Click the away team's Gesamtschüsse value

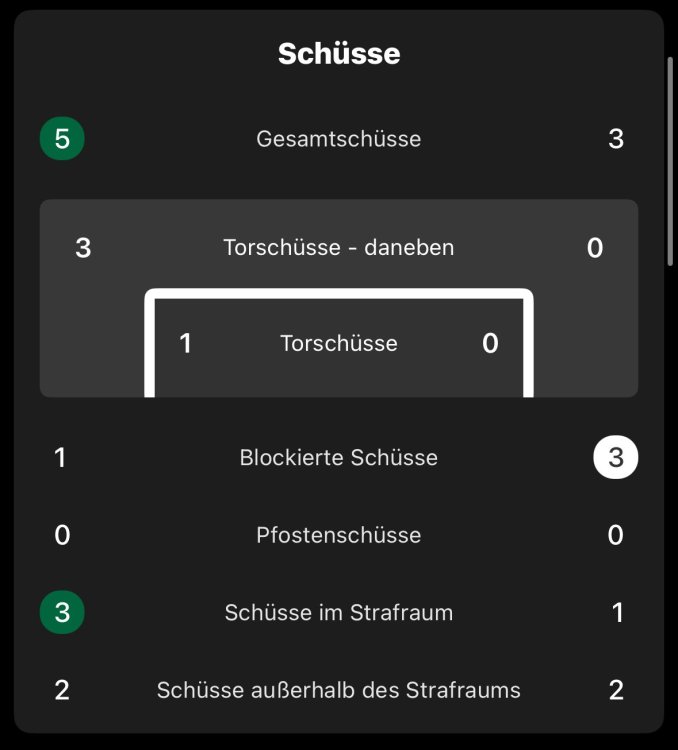pyautogui.click(x=616, y=139)
